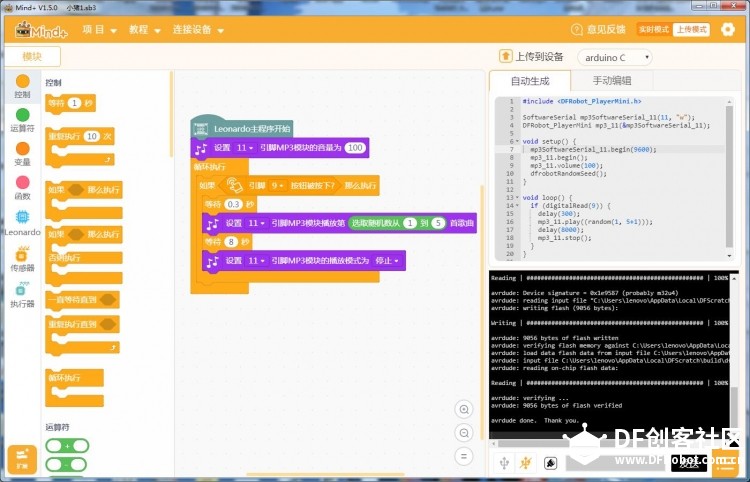Collapse the void setup() code fold arrow
The height and width of the screenshot is (482, 750).
coord(517,142)
